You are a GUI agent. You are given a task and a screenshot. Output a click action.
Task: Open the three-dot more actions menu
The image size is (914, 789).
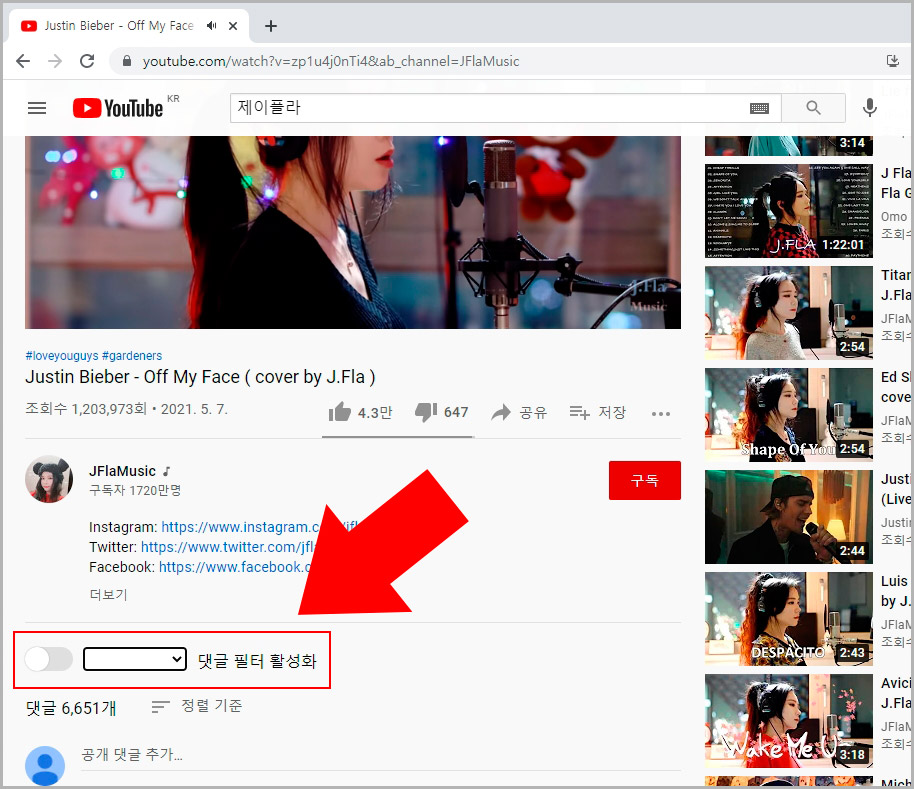[660, 414]
